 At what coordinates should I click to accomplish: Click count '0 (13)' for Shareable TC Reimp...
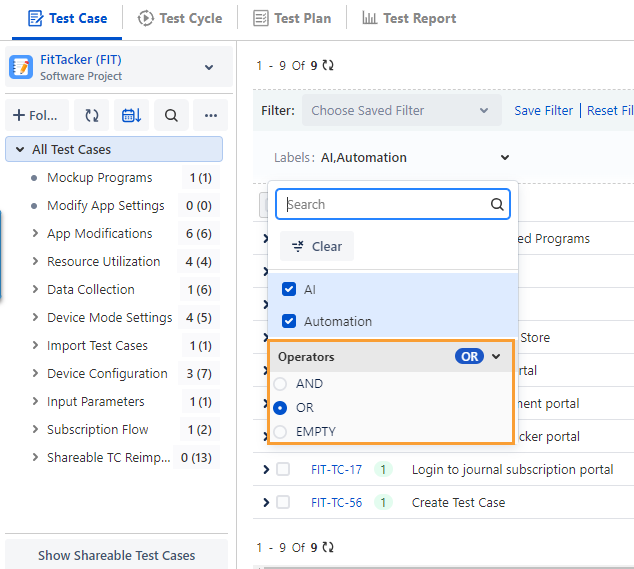(x=197, y=457)
